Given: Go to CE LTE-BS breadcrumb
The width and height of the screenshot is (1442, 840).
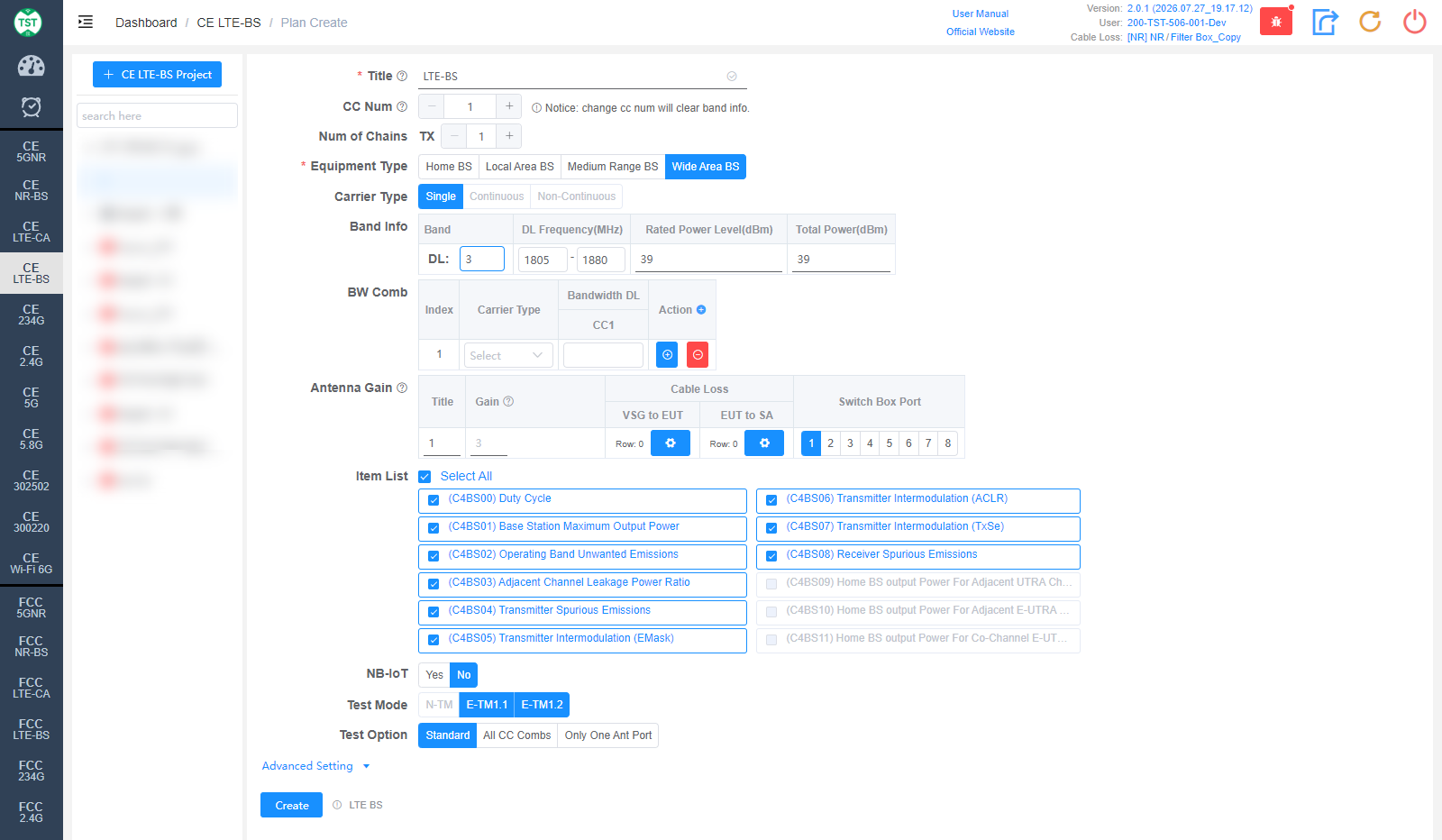Looking at the screenshot, I should [x=229, y=23].
